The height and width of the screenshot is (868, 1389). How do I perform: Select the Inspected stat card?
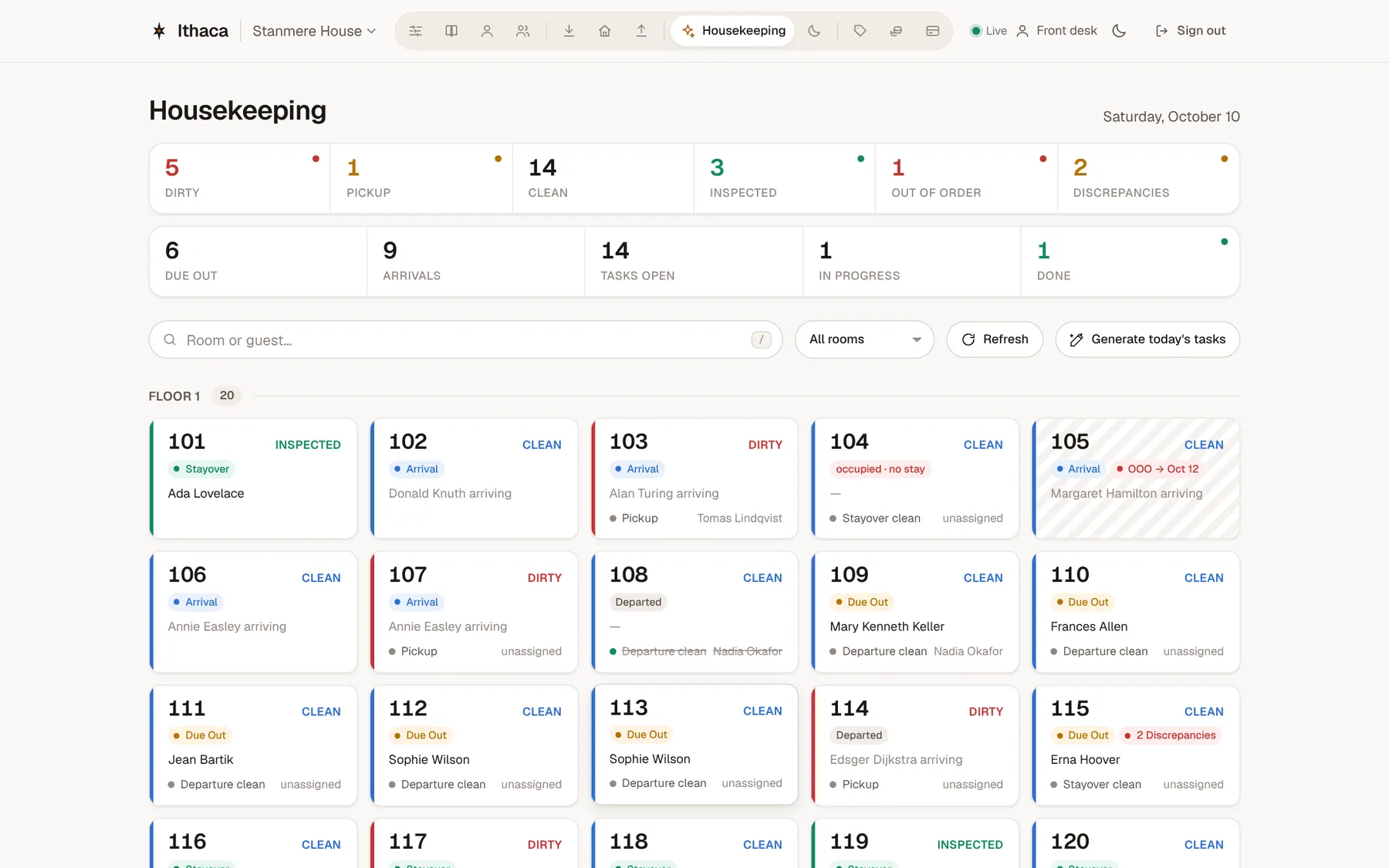[x=785, y=178]
